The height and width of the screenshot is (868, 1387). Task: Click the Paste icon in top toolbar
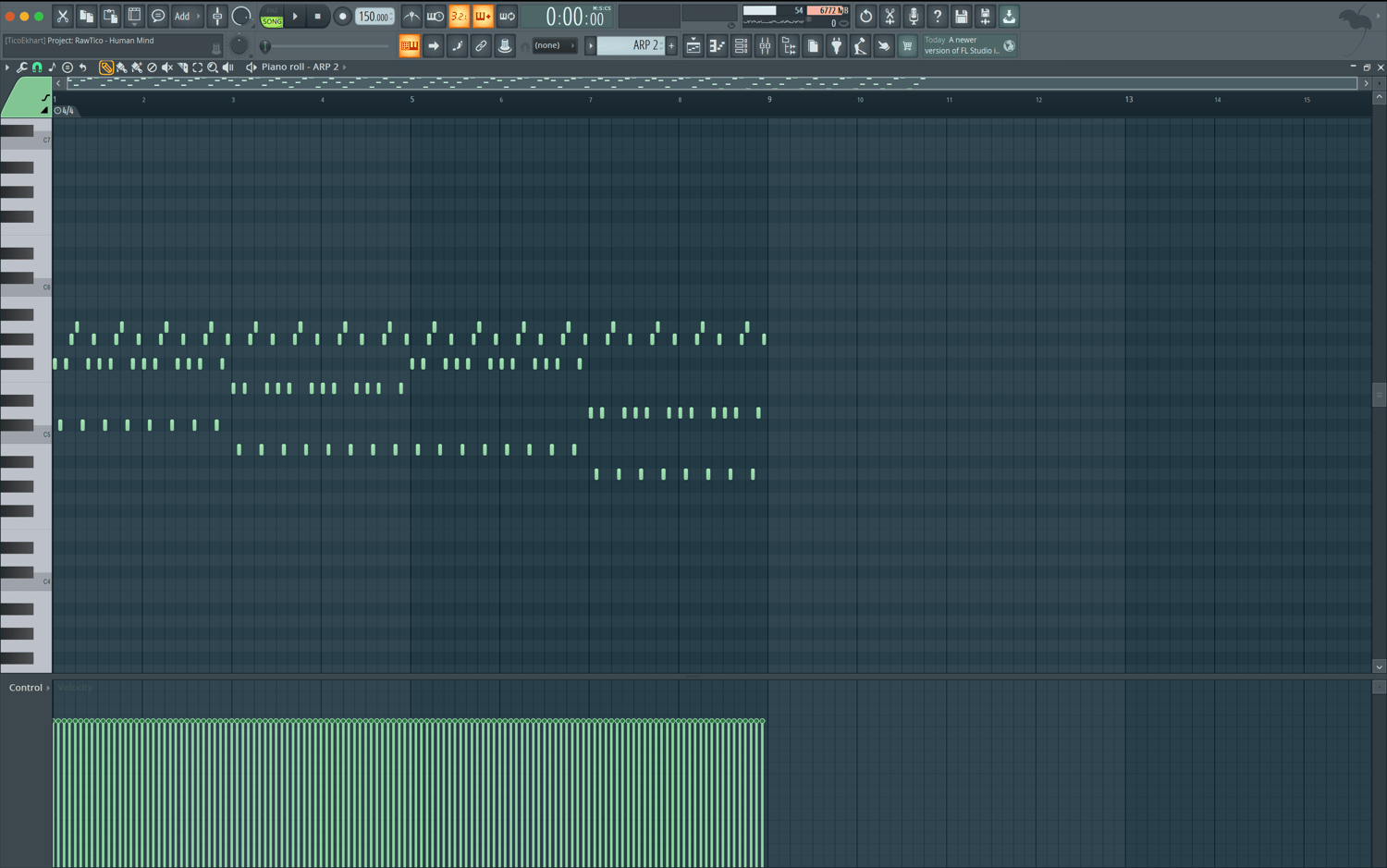click(110, 17)
